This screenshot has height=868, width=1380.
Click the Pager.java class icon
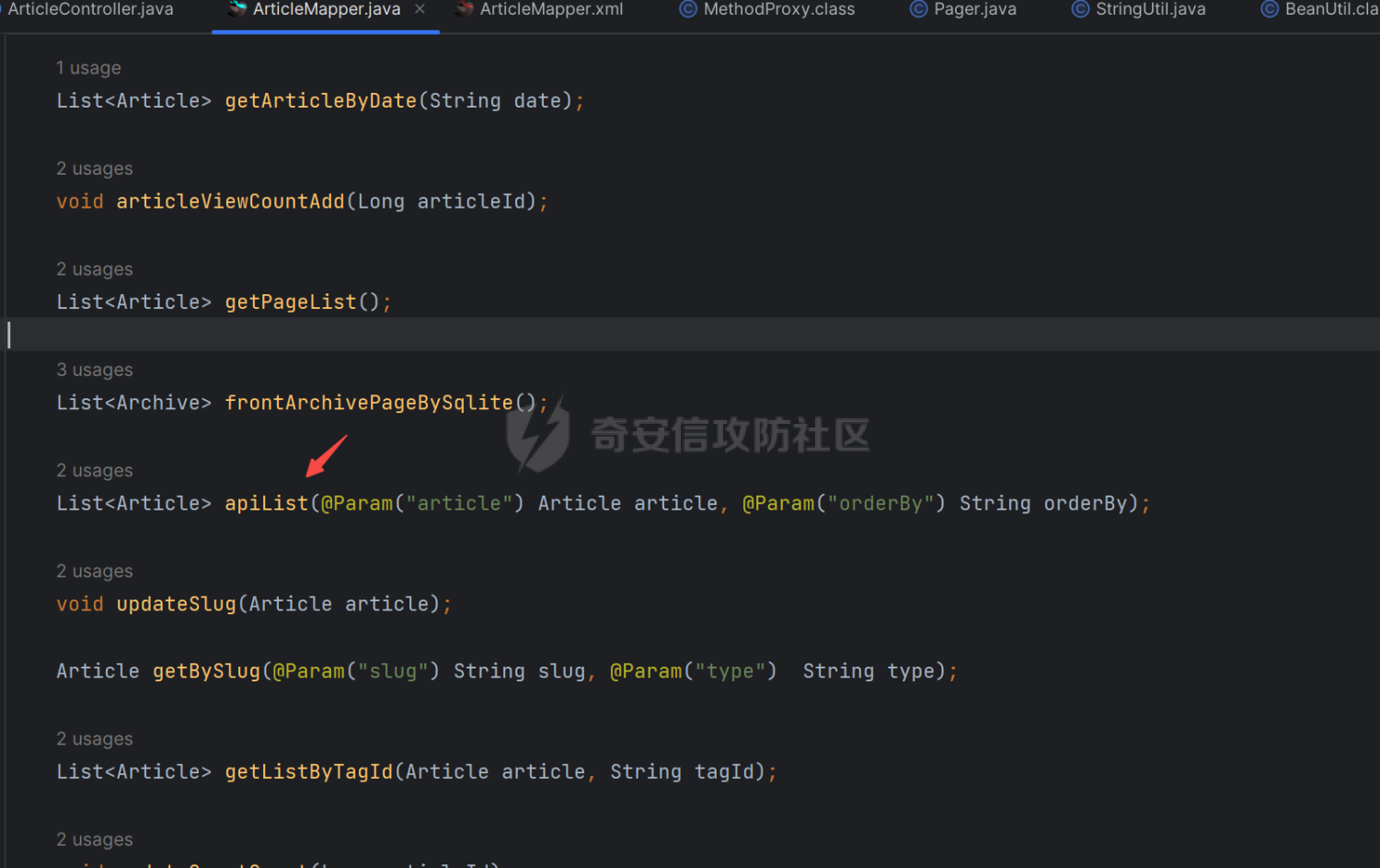point(918,9)
